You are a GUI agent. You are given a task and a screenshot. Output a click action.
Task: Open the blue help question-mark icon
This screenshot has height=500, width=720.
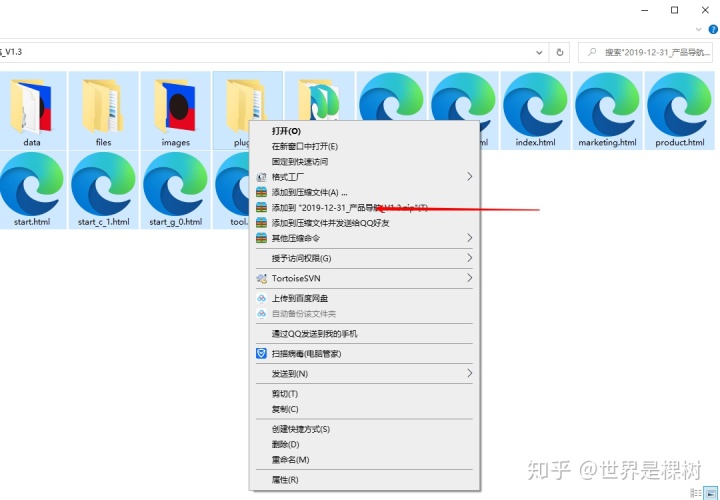(x=713, y=29)
